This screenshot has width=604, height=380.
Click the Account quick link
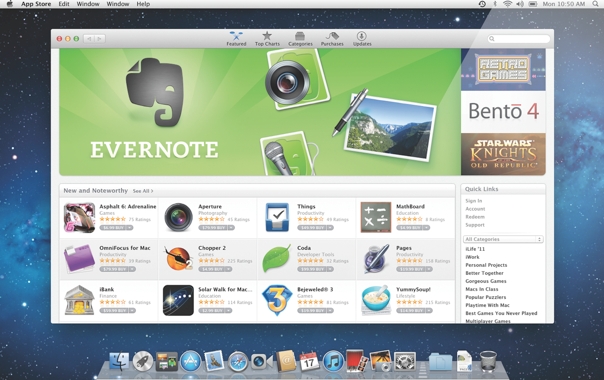(475, 209)
